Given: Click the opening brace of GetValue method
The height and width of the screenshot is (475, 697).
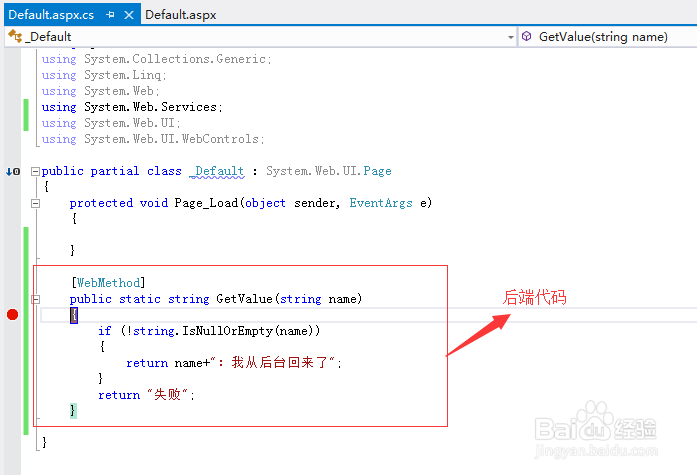Looking at the screenshot, I should (x=74, y=315).
